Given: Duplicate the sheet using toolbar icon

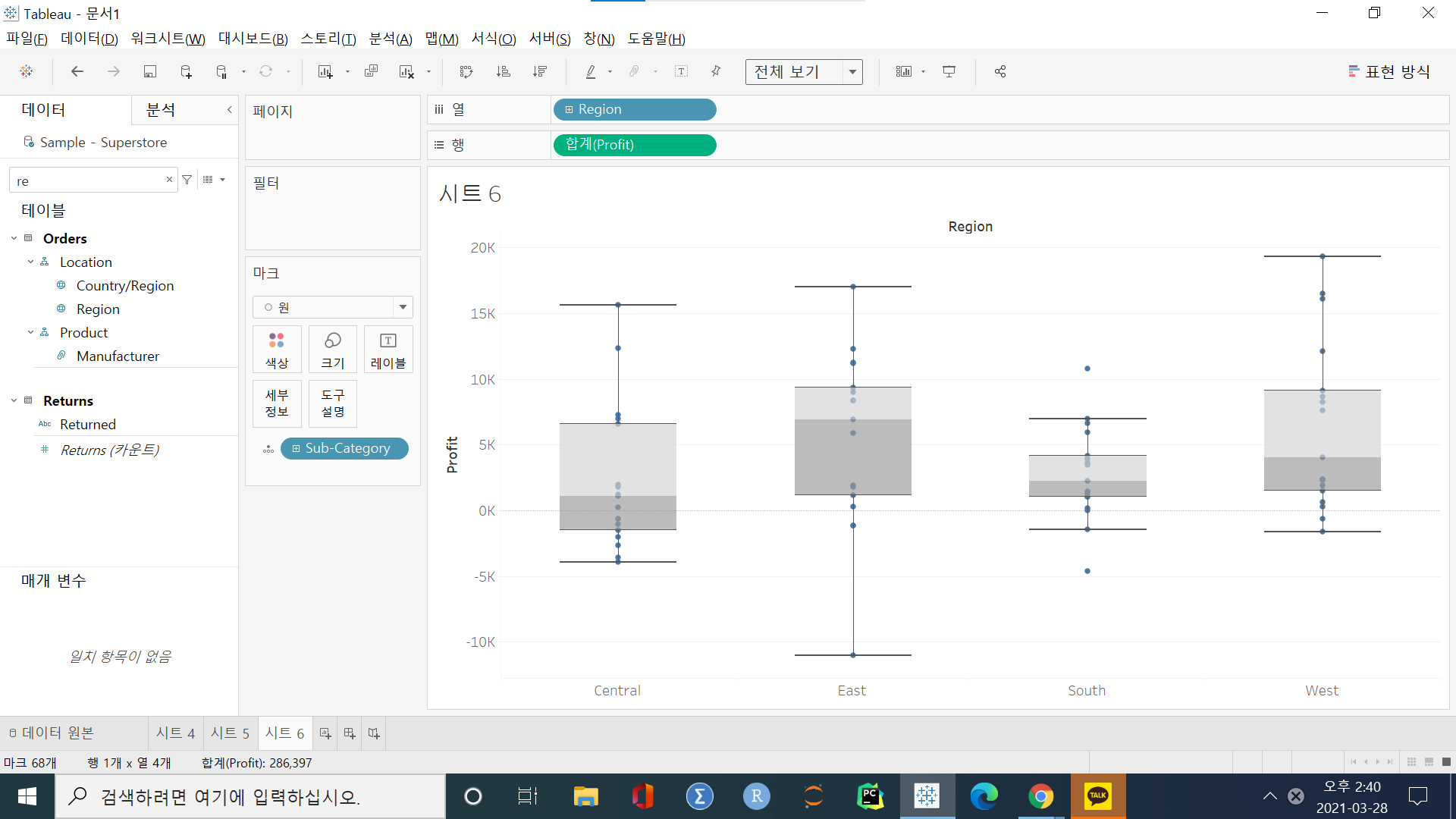Looking at the screenshot, I should pos(371,71).
